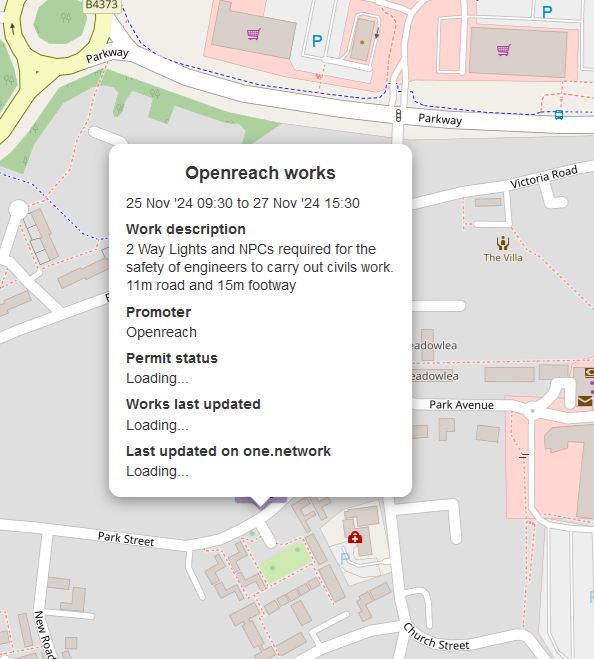The image size is (594, 659).
Task: Select the 'Loading...' value under Permit status
Action: [x=157, y=379]
